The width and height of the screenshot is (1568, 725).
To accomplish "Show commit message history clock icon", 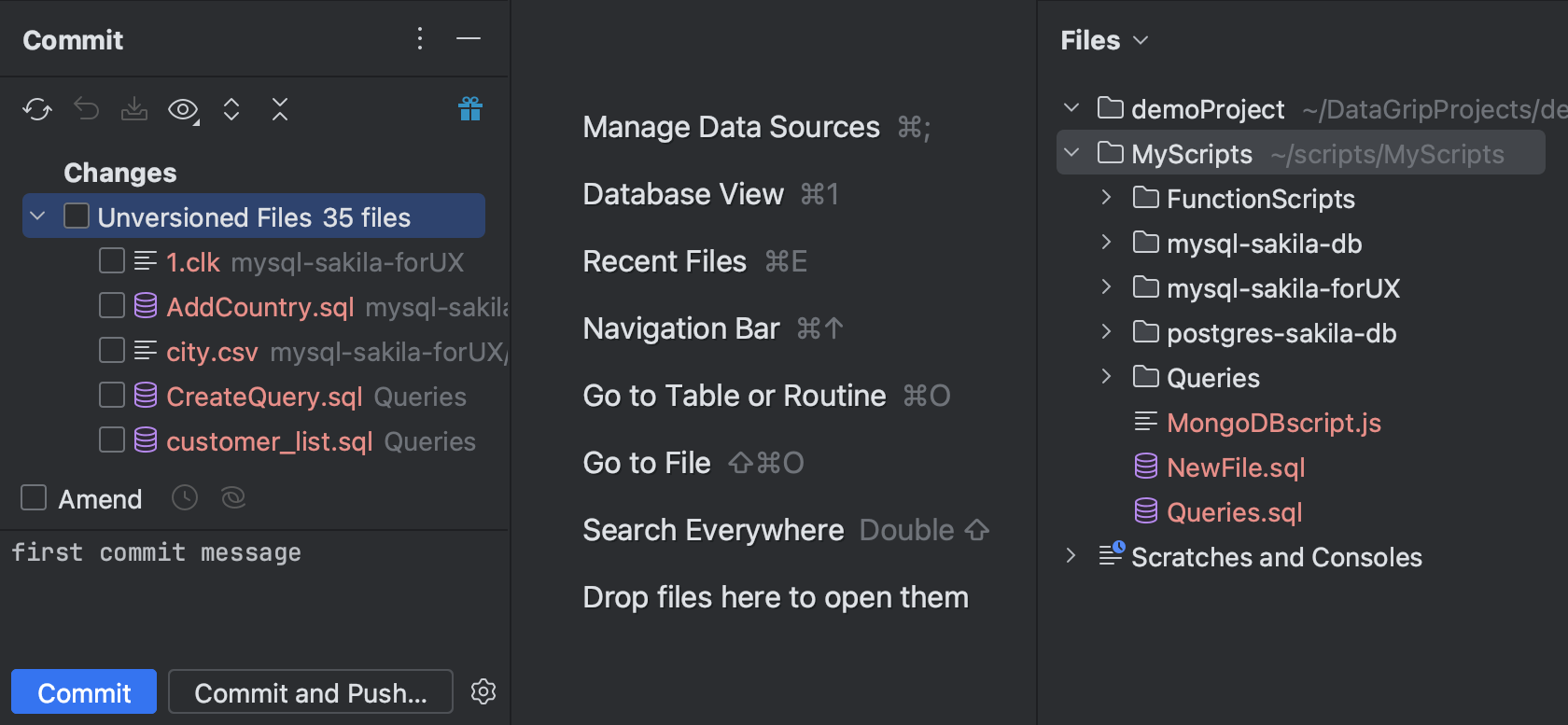I will pyautogui.click(x=185, y=498).
